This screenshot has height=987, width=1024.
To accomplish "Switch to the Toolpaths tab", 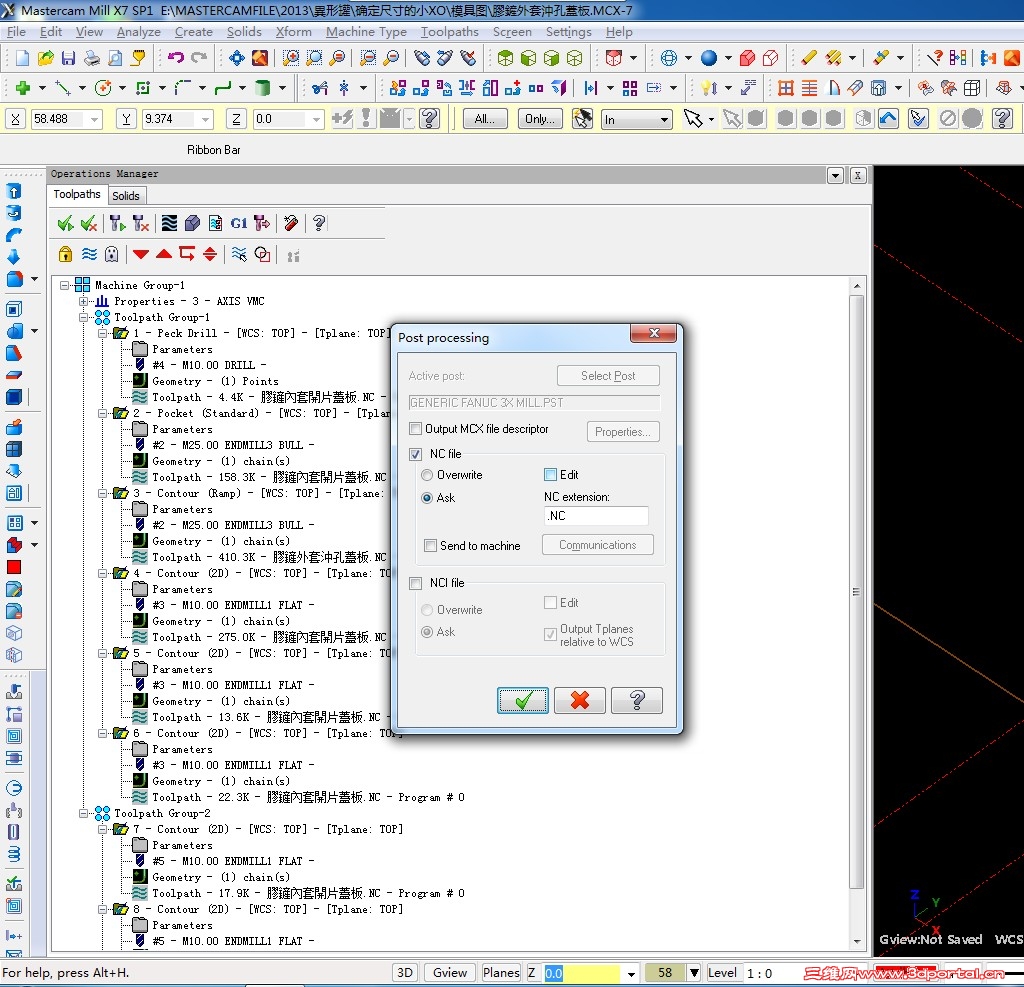I will [77, 194].
